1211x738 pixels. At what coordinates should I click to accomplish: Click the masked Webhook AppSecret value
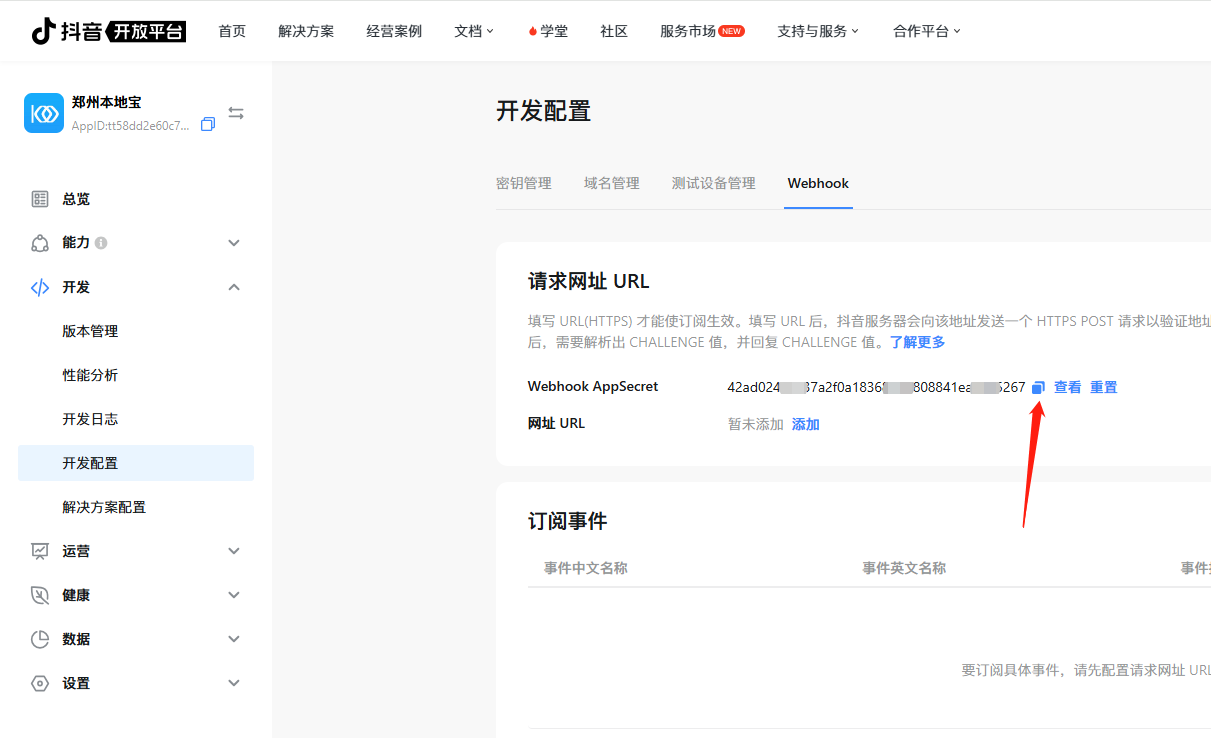(877, 387)
